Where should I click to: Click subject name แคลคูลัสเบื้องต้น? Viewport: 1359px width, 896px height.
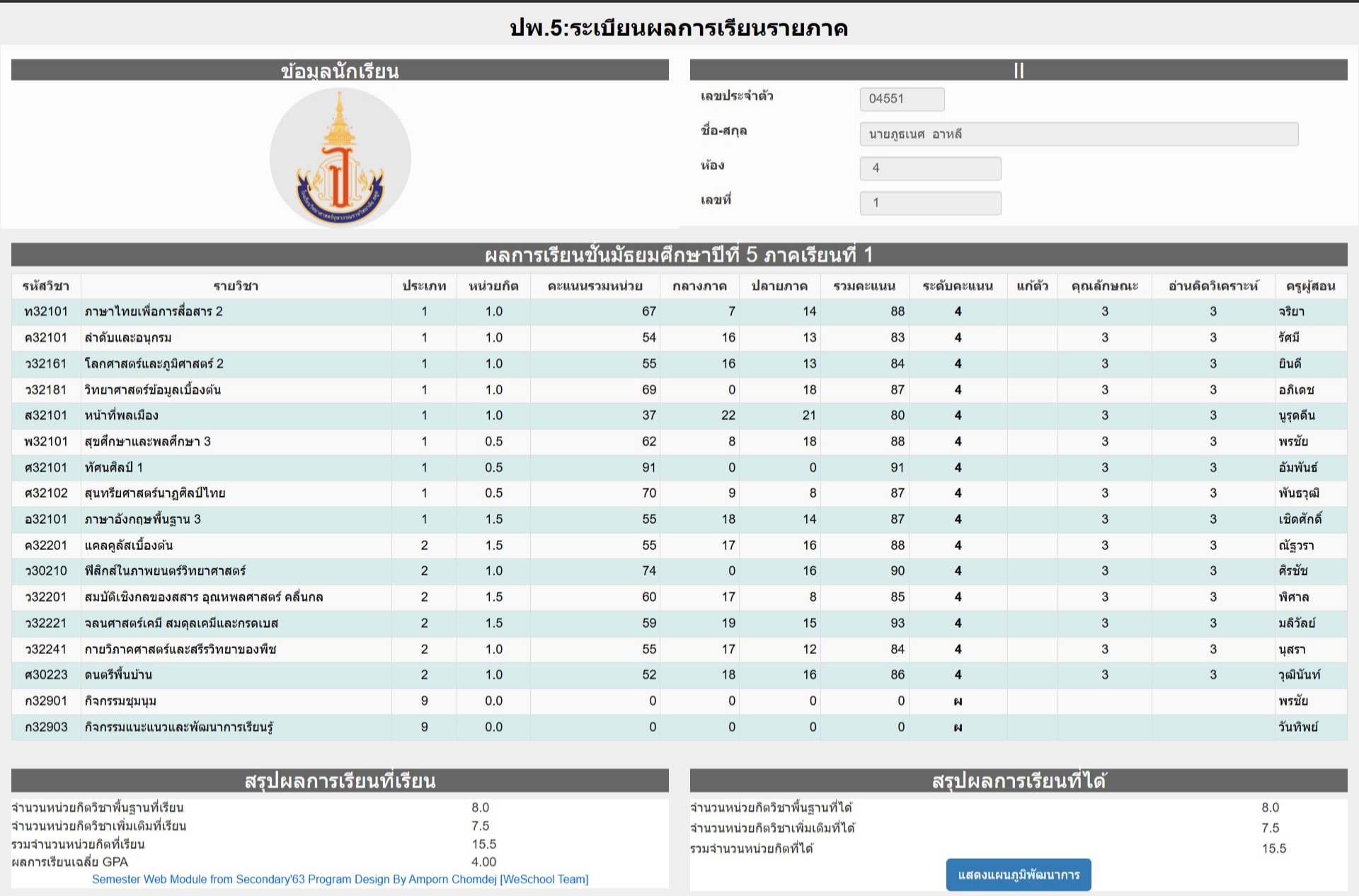click(129, 546)
